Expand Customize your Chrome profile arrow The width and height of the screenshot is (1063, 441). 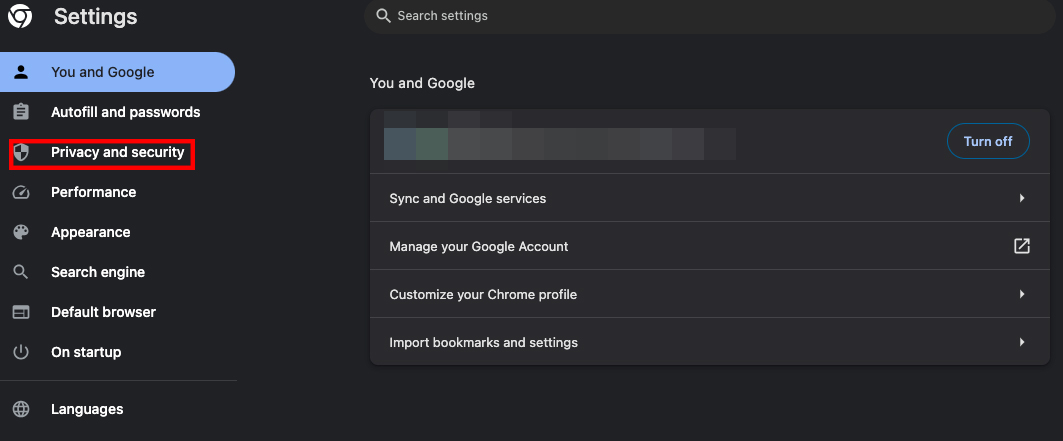(1022, 295)
